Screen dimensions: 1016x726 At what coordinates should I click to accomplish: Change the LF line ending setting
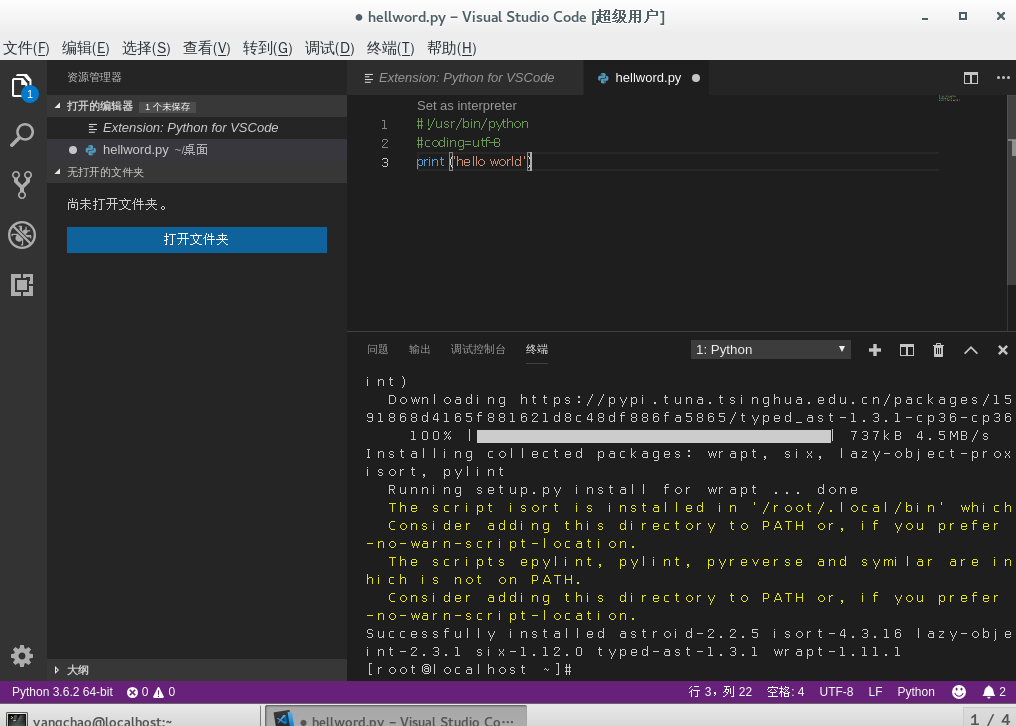[875, 692]
